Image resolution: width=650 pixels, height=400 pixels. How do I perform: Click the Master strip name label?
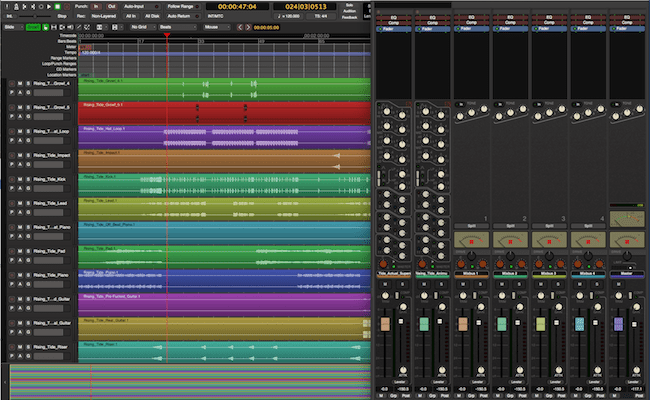627,272
